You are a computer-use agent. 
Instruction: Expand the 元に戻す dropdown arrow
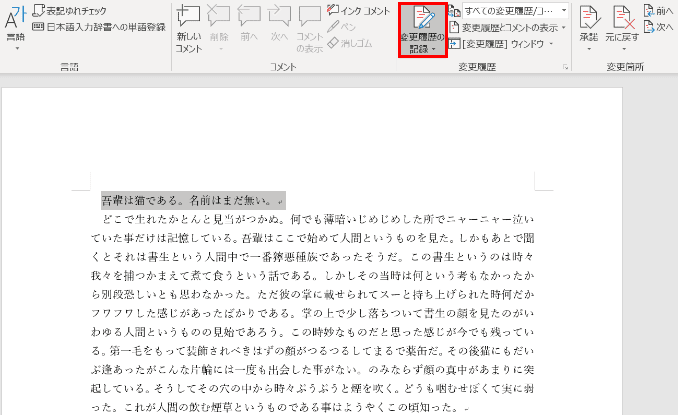click(623, 48)
